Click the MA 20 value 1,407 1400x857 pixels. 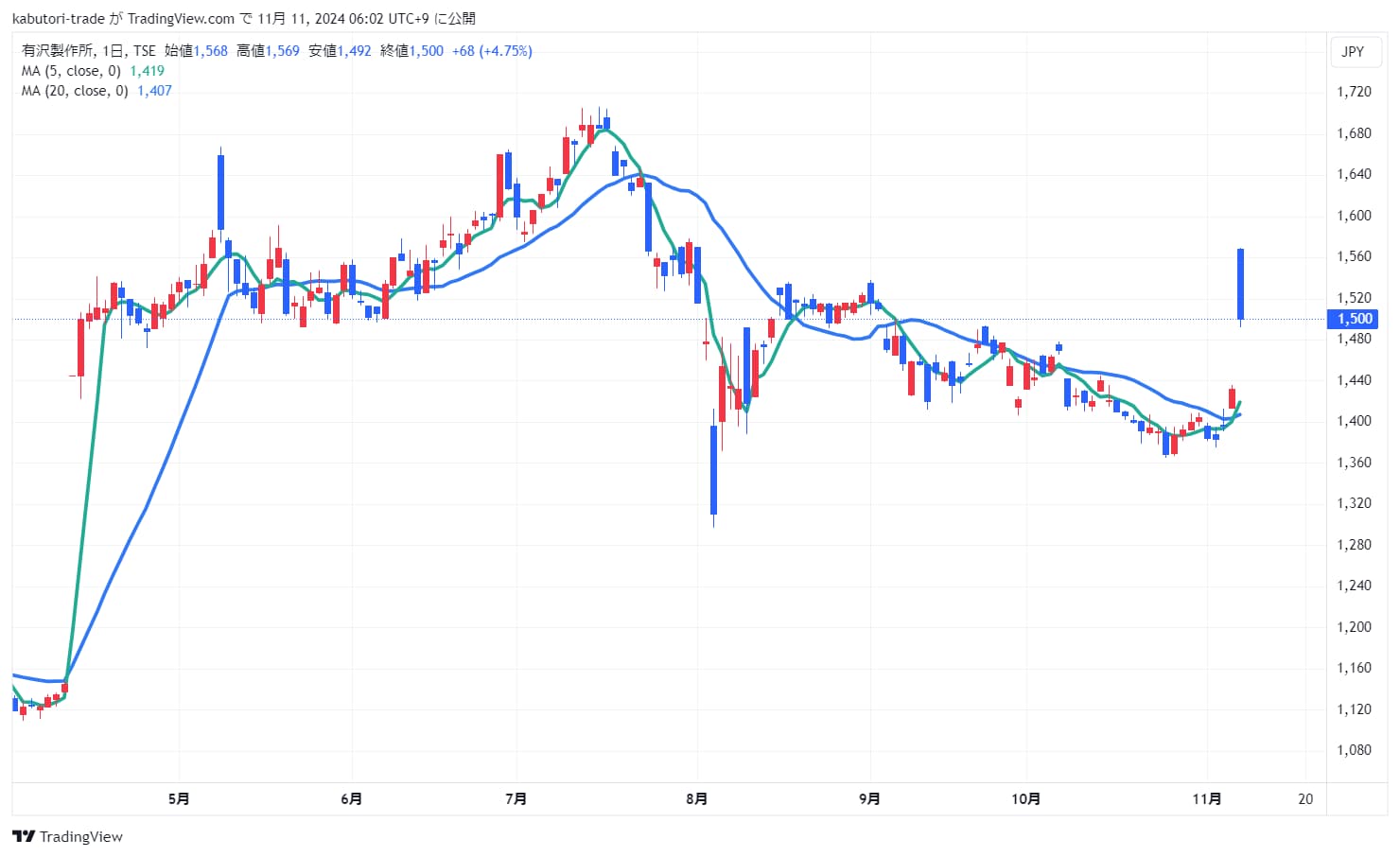point(154,91)
